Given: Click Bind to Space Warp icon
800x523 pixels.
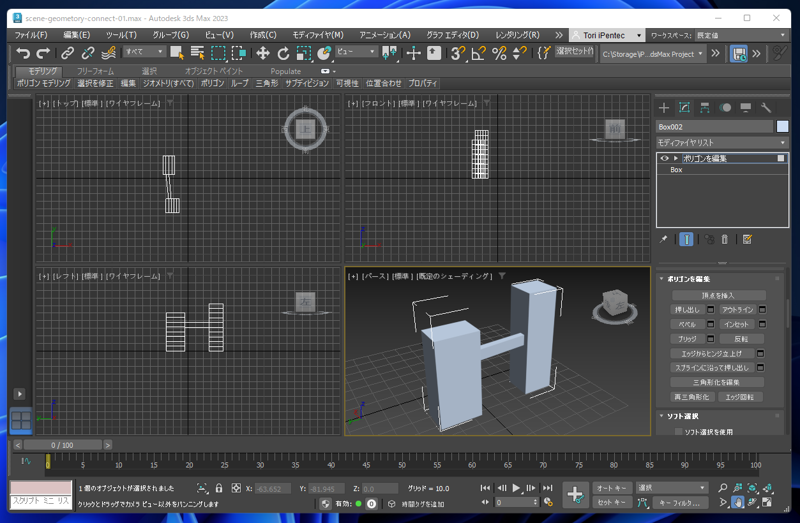Looking at the screenshot, I should tap(108, 53).
